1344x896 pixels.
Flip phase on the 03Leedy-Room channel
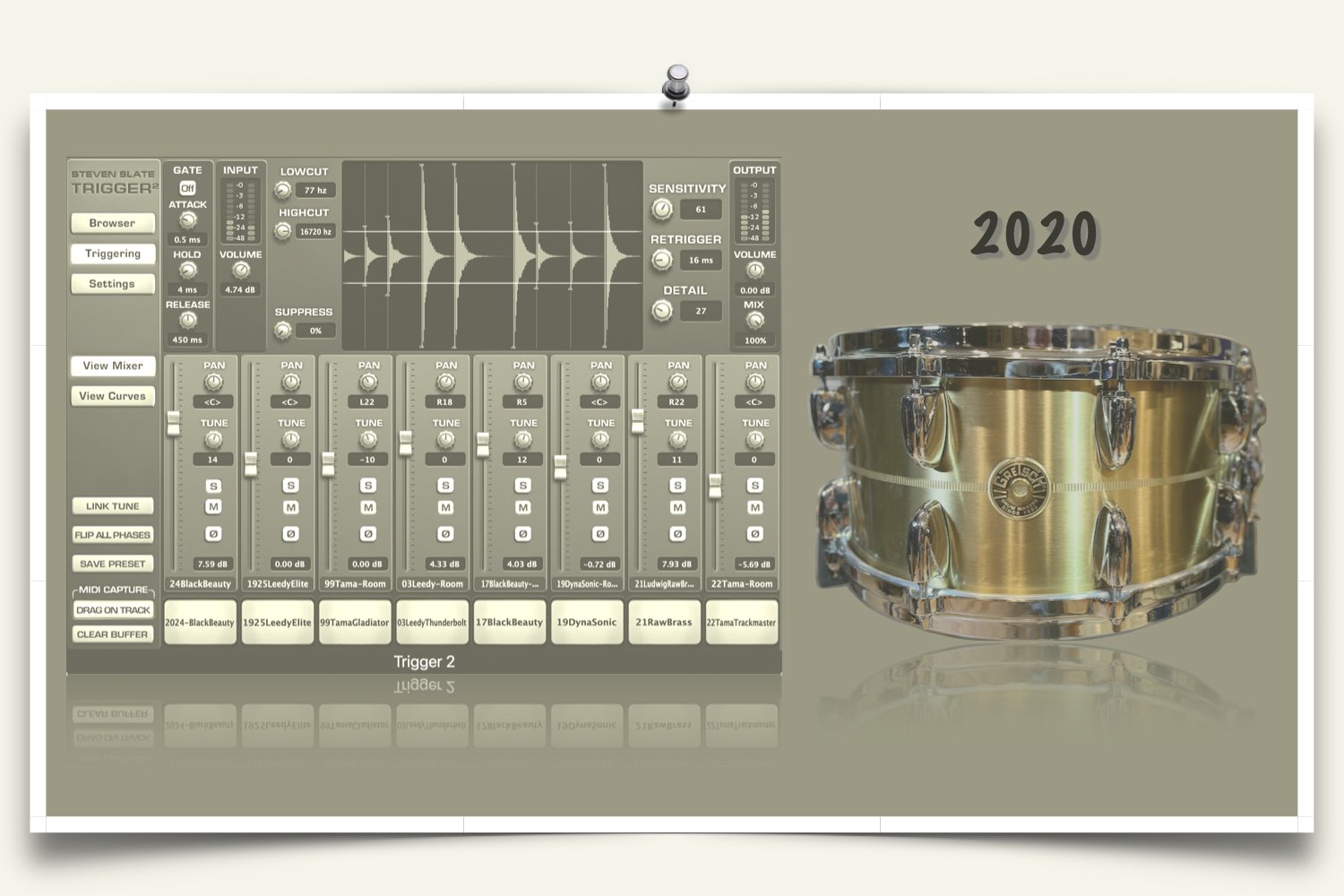click(x=445, y=534)
